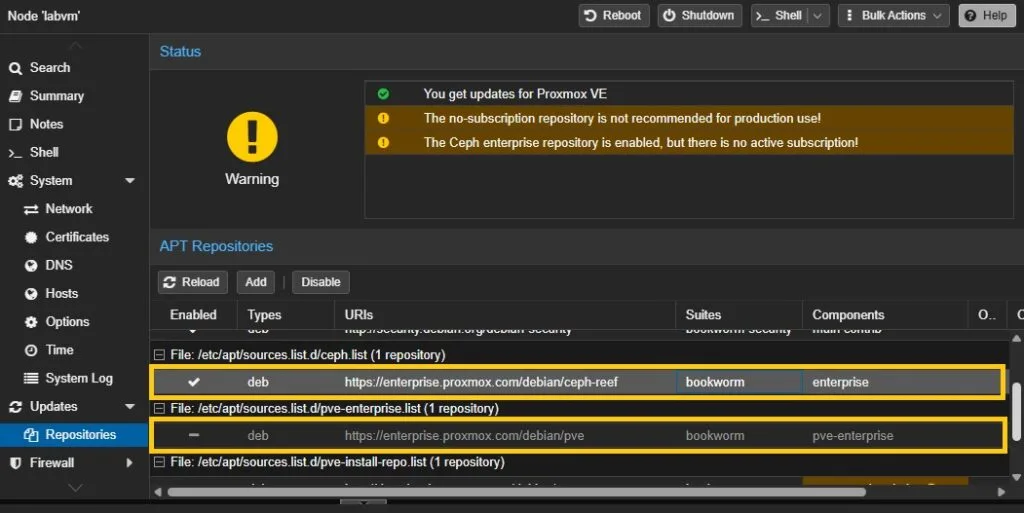Viewport: 1024px width, 513px height.
Task: Click the Options gear icon
Action: point(31,322)
